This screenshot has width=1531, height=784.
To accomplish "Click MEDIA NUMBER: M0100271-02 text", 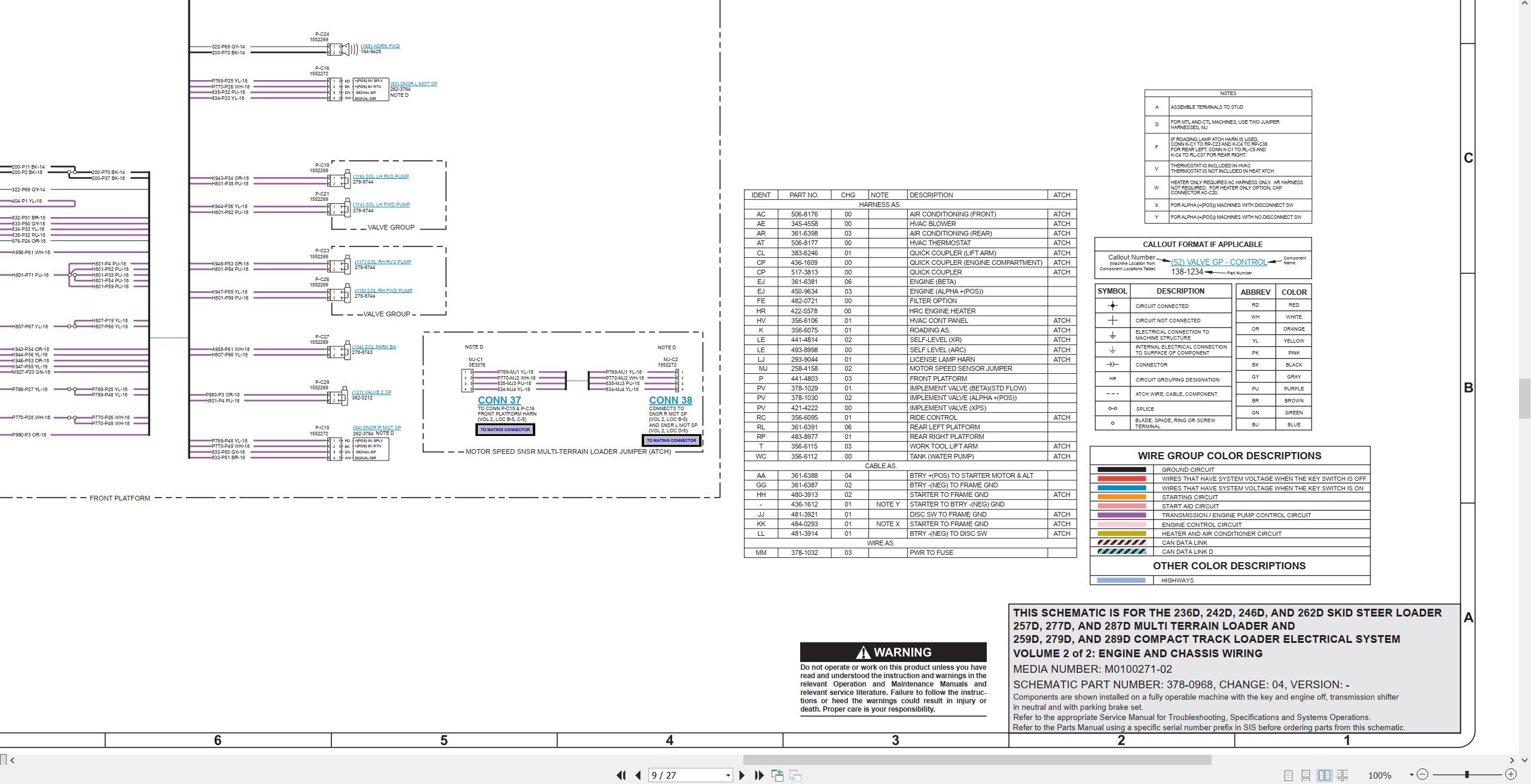I will 1093,669.
